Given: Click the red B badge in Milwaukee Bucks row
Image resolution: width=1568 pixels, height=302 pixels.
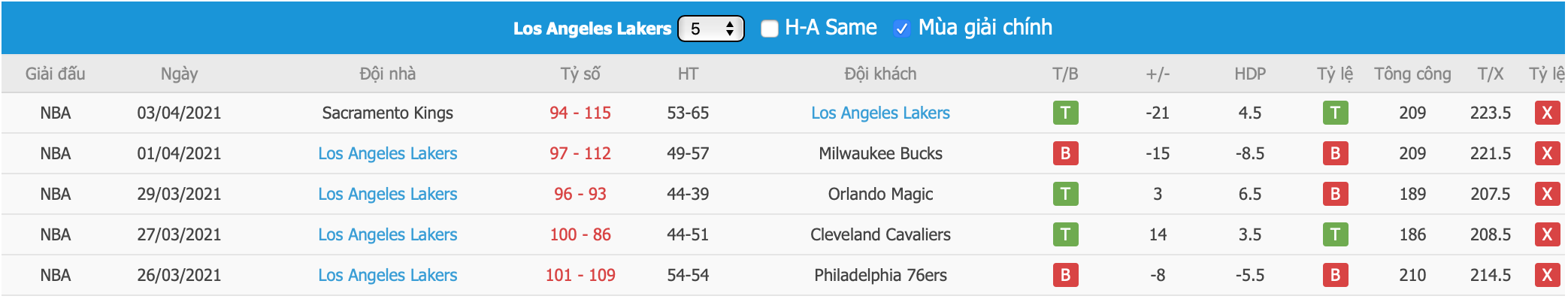Looking at the screenshot, I should click(1065, 153).
